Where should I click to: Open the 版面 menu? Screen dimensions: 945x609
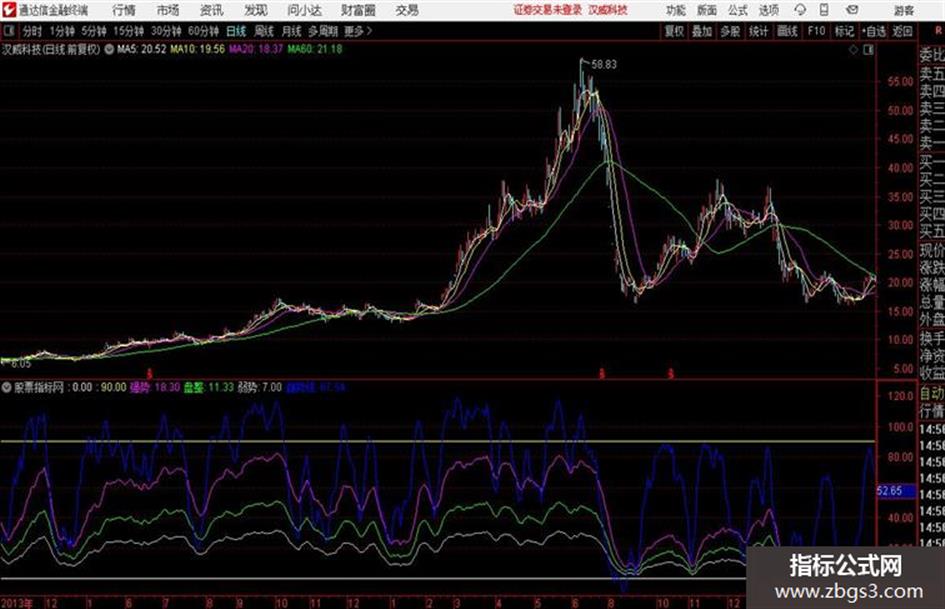707,10
